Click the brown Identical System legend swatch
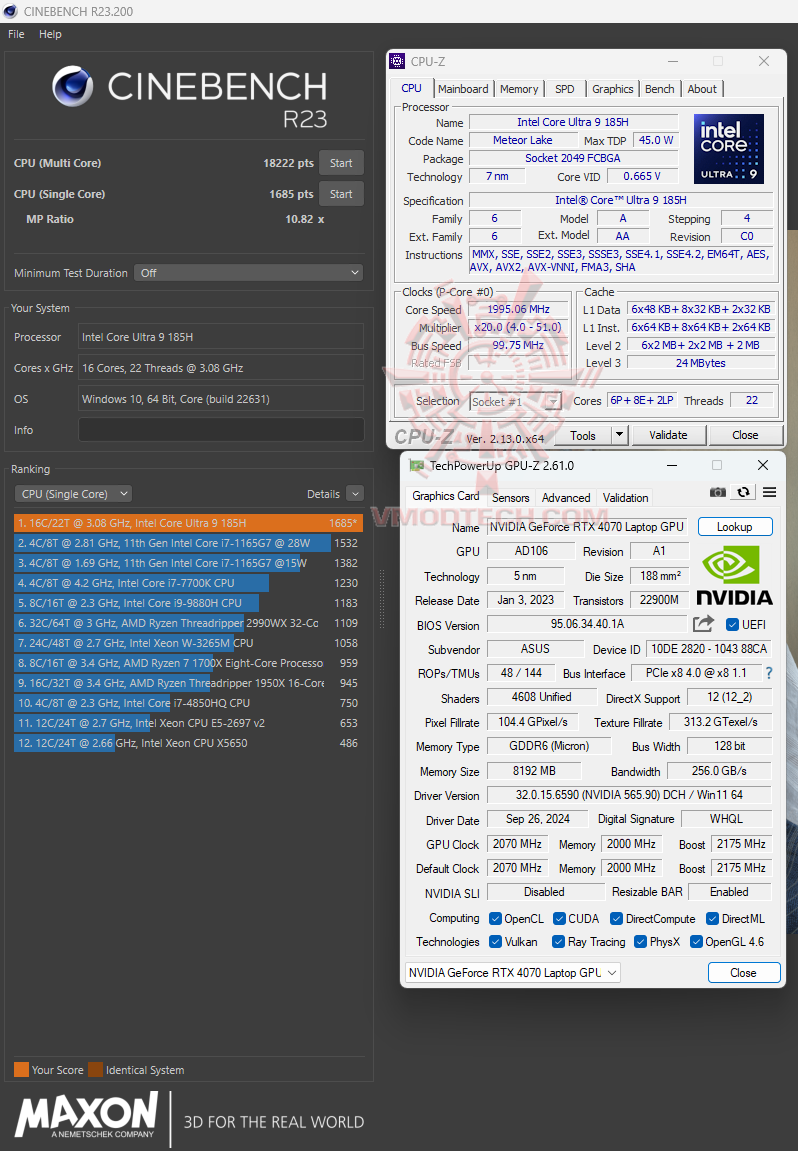The height and width of the screenshot is (1151, 798). tap(95, 1070)
